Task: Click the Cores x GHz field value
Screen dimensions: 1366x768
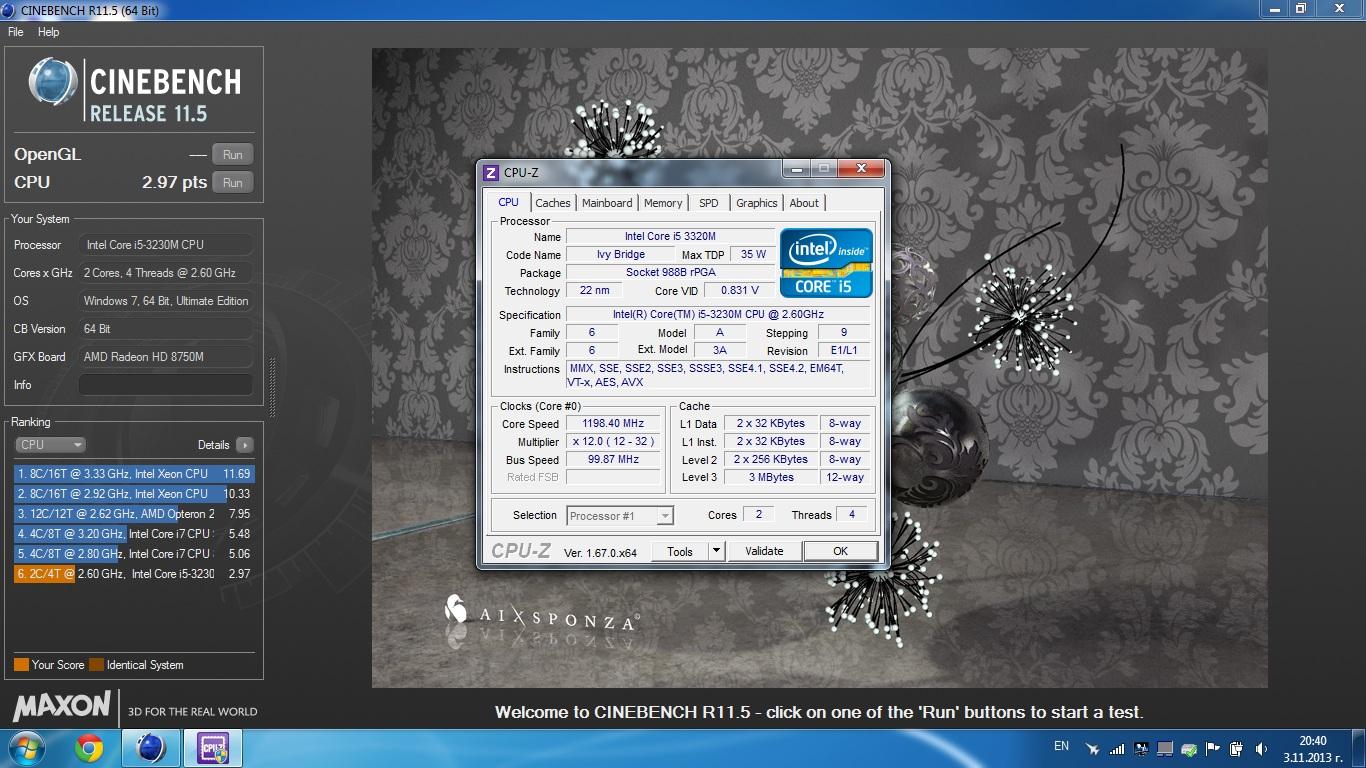Action: [x=166, y=273]
